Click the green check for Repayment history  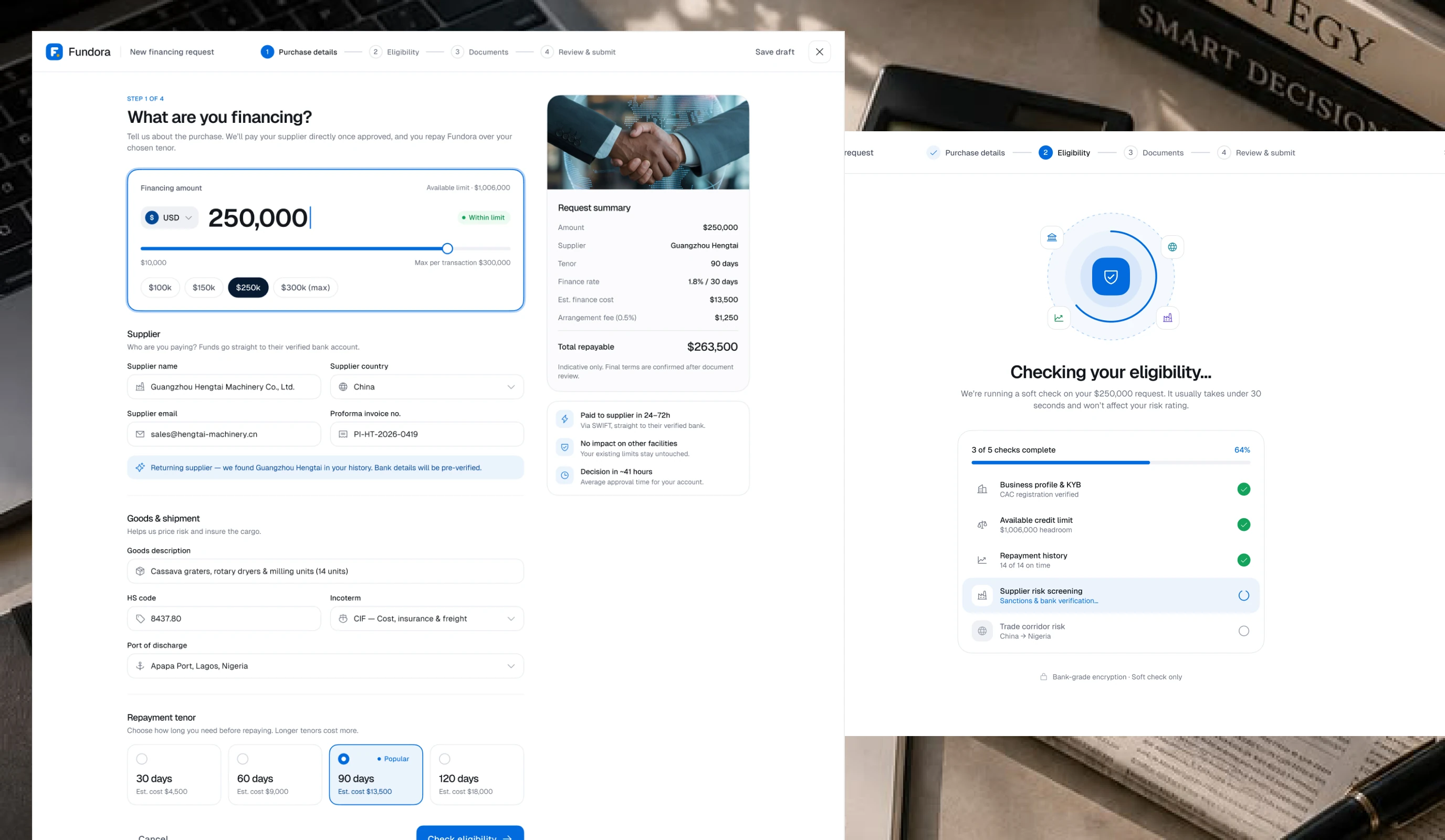coord(1243,560)
